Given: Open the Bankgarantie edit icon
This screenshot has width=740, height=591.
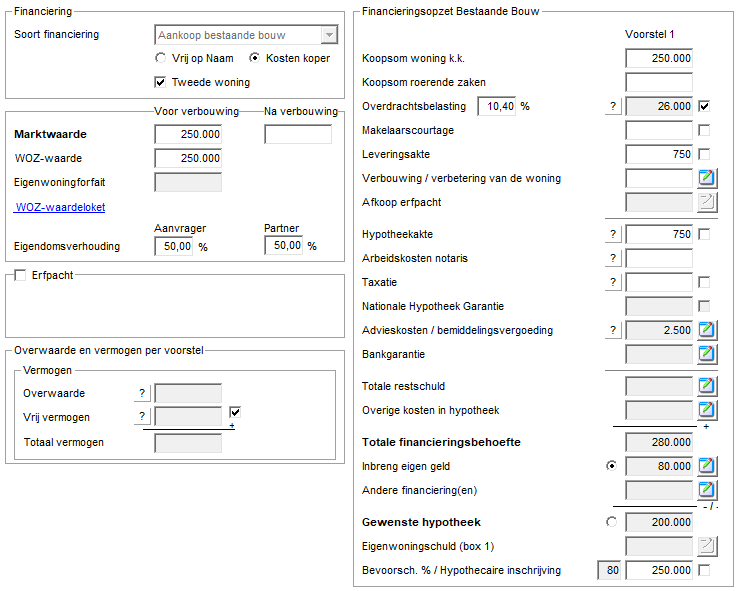Looking at the screenshot, I should 707,354.
